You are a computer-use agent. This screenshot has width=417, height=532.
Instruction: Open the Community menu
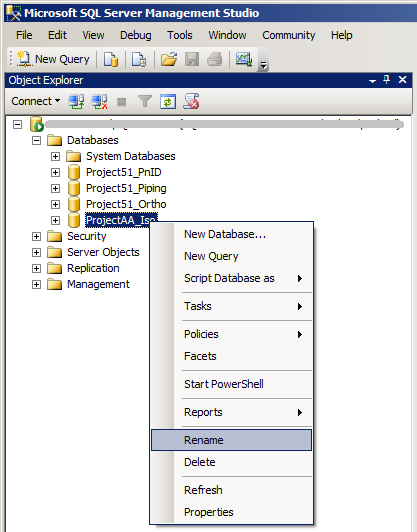[x=289, y=35]
